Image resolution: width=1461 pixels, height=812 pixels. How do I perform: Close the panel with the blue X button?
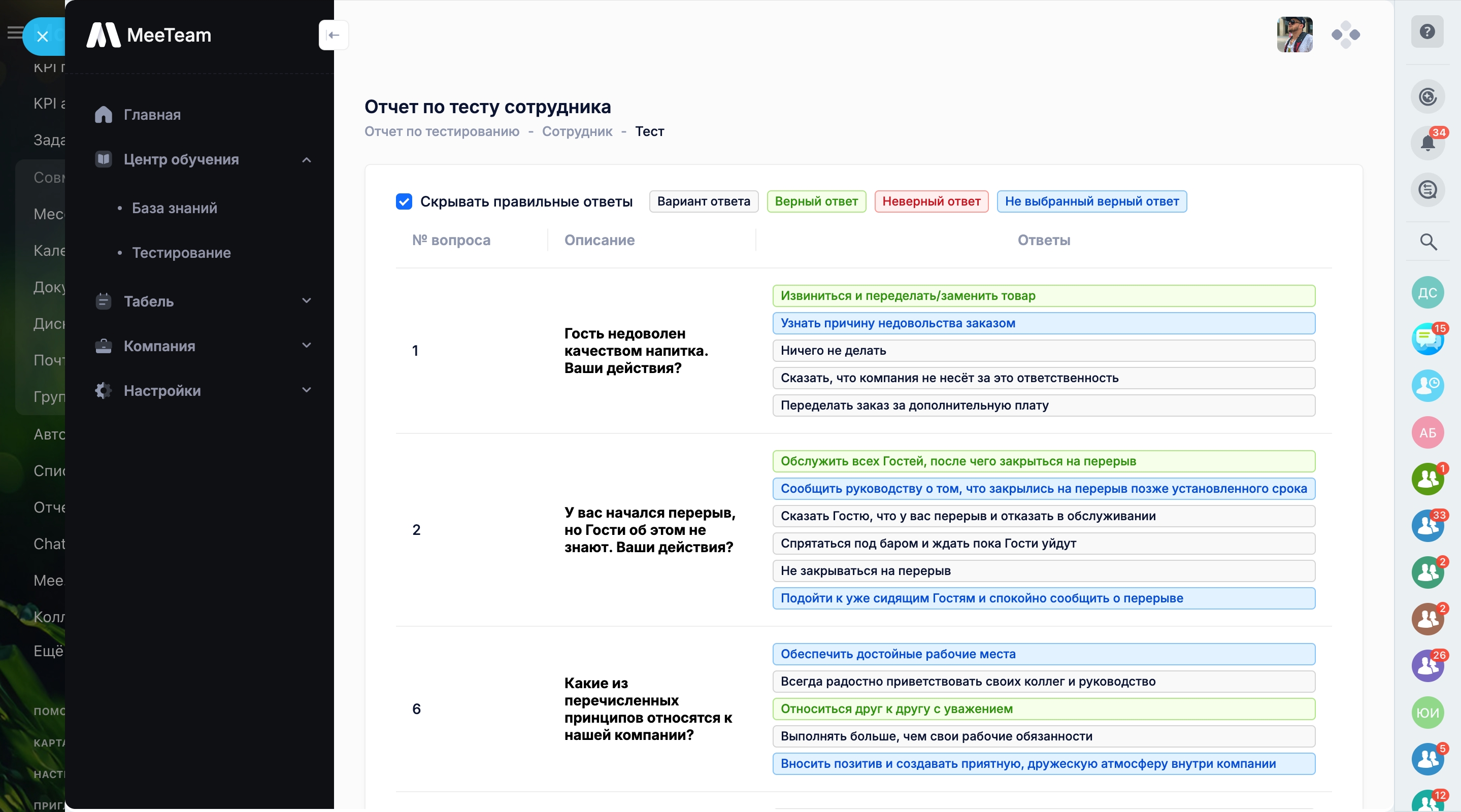[43, 37]
